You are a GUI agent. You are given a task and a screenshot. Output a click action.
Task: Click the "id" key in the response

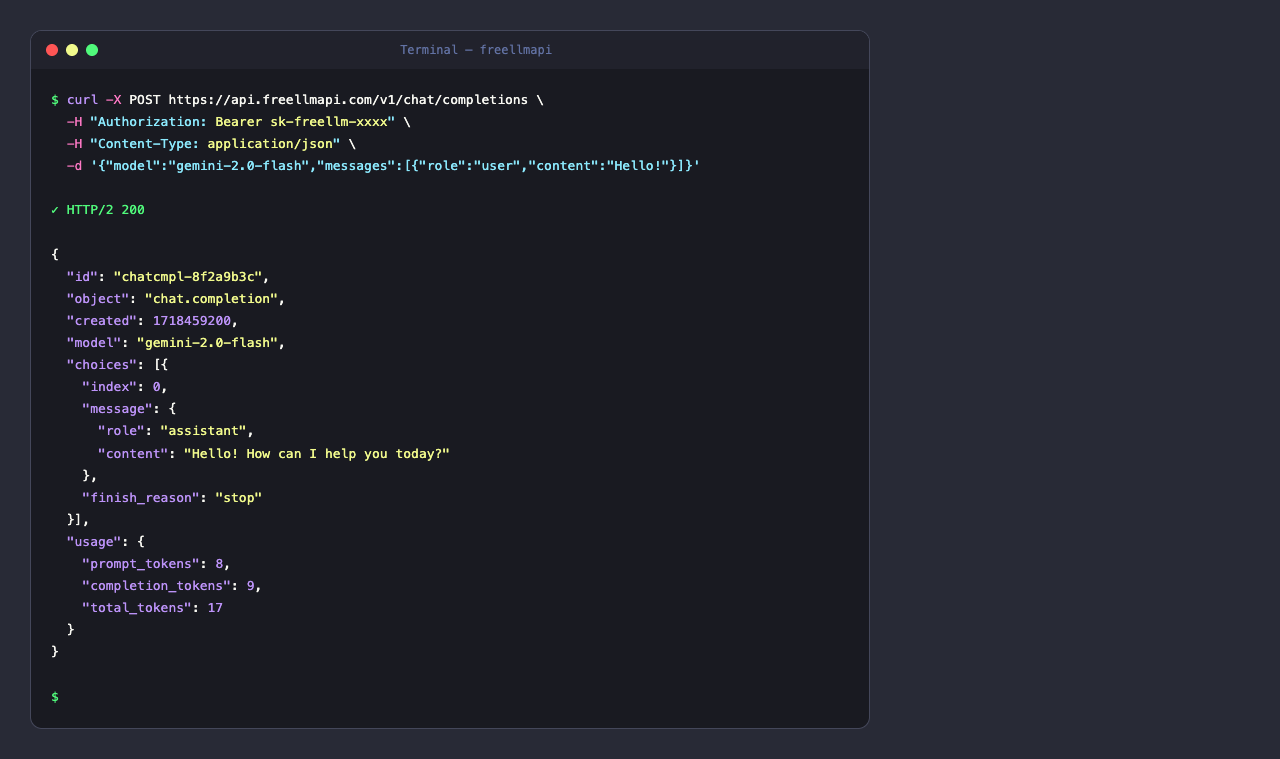[82, 277]
